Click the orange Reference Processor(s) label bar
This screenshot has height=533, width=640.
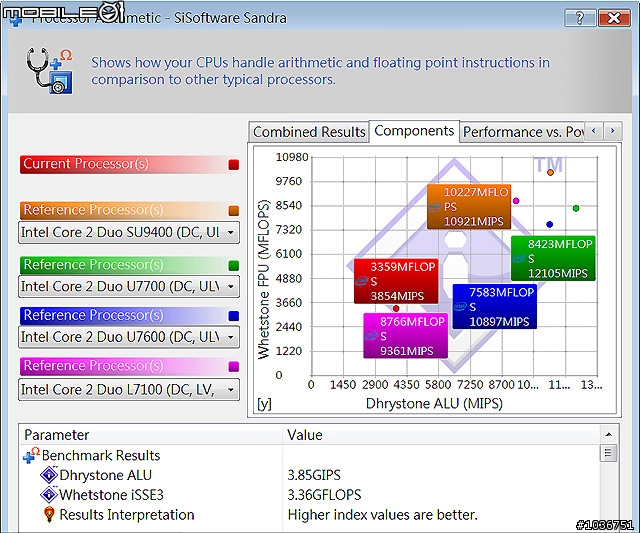coord(129,210)
